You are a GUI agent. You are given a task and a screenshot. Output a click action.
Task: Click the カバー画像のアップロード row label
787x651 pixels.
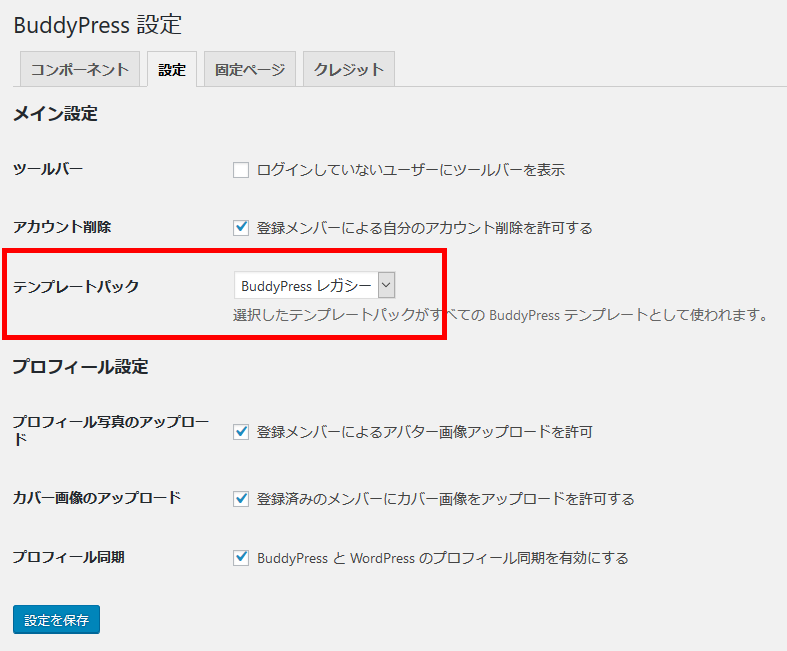[97, 498]
